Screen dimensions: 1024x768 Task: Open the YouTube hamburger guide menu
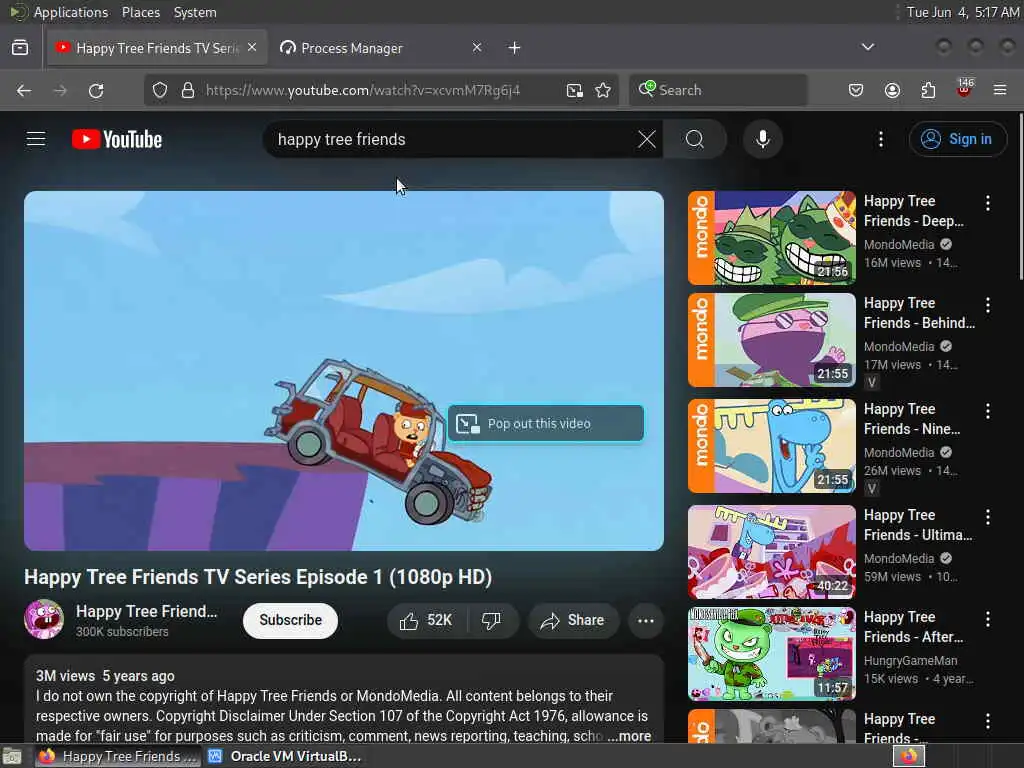coord(36,139)
